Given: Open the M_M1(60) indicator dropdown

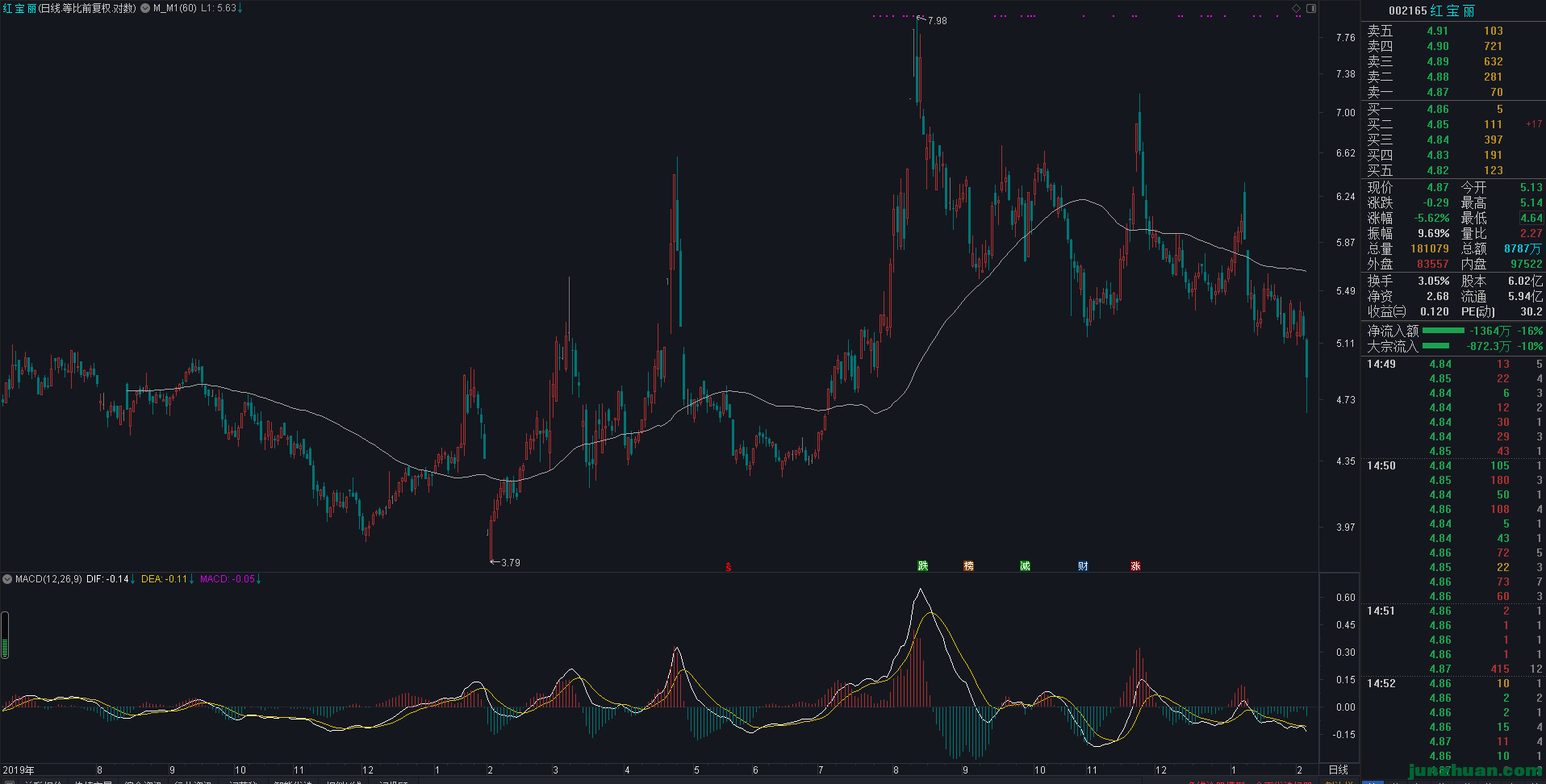Looking at the screenshot, I should [145, 8].
